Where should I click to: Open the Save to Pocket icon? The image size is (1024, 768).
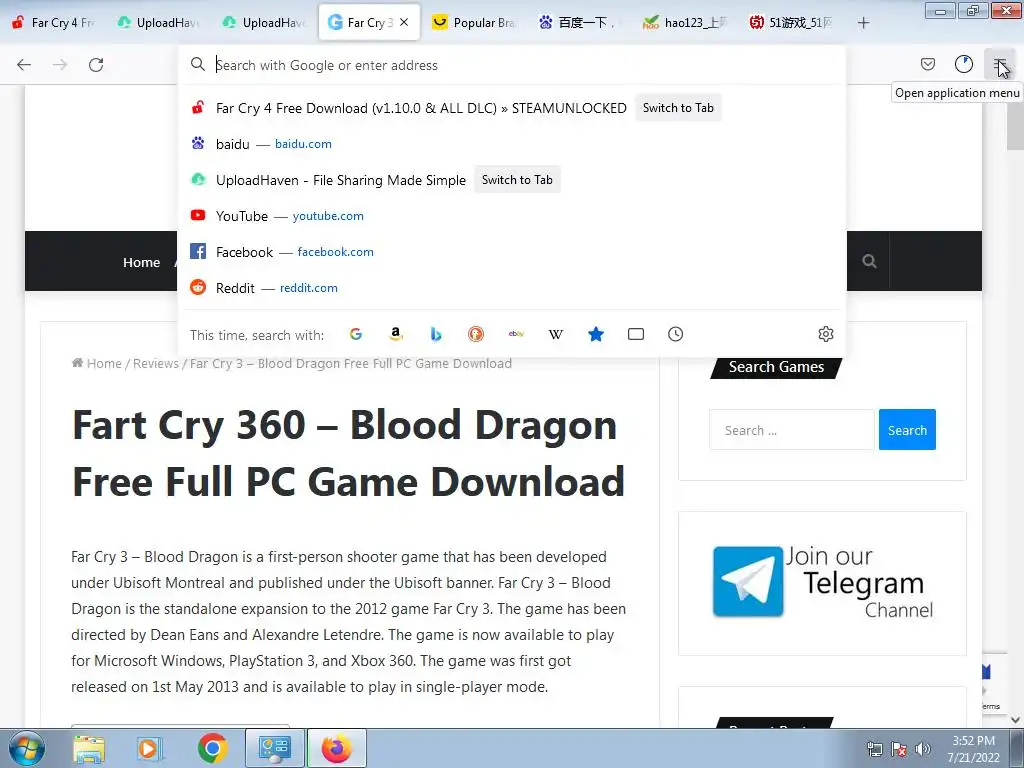(x=927, y=64)
